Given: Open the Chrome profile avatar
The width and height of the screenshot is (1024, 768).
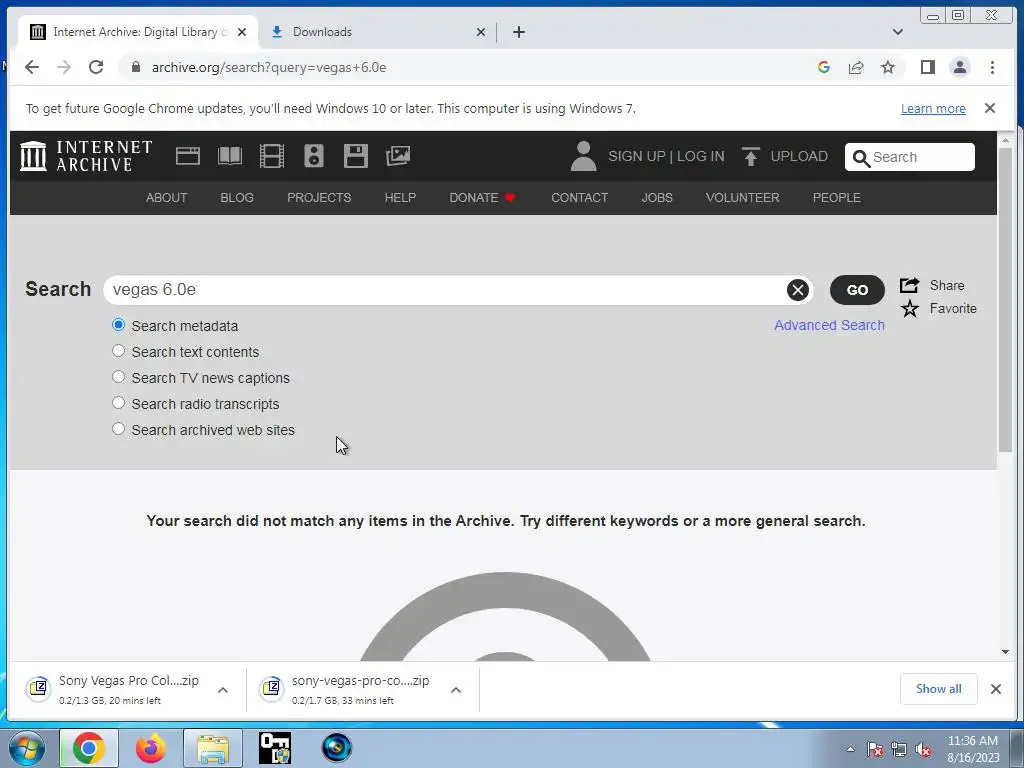Looking at the screenshot, I should [959, 67].
